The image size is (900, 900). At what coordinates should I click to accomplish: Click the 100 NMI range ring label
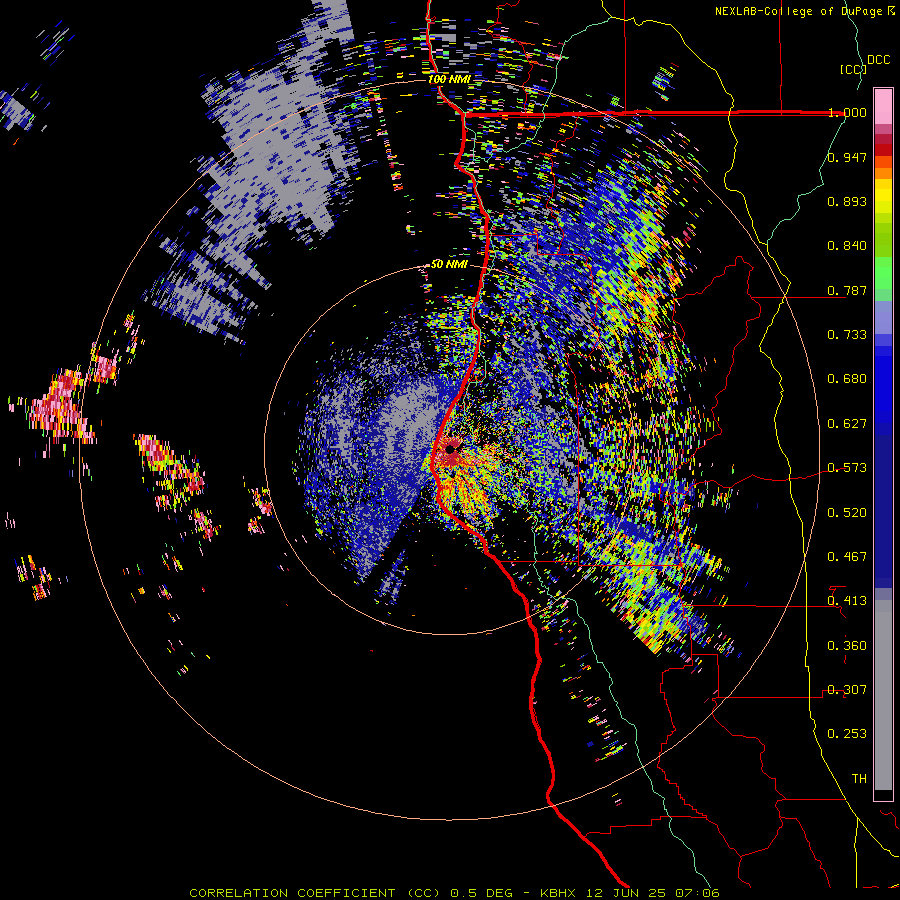click(x=448, y=79)
